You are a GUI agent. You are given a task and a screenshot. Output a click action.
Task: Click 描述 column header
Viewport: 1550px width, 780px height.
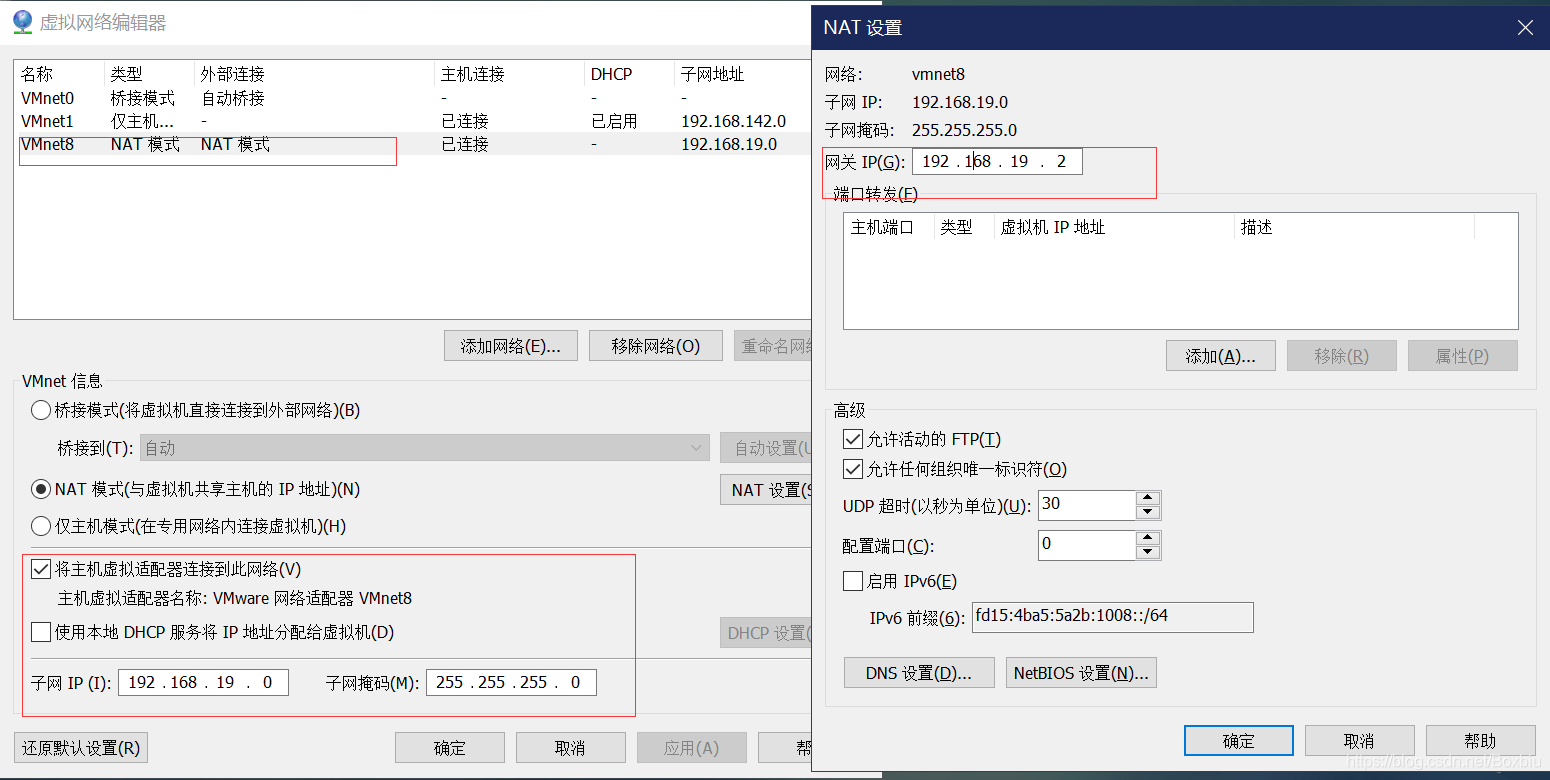[1354, 227]
